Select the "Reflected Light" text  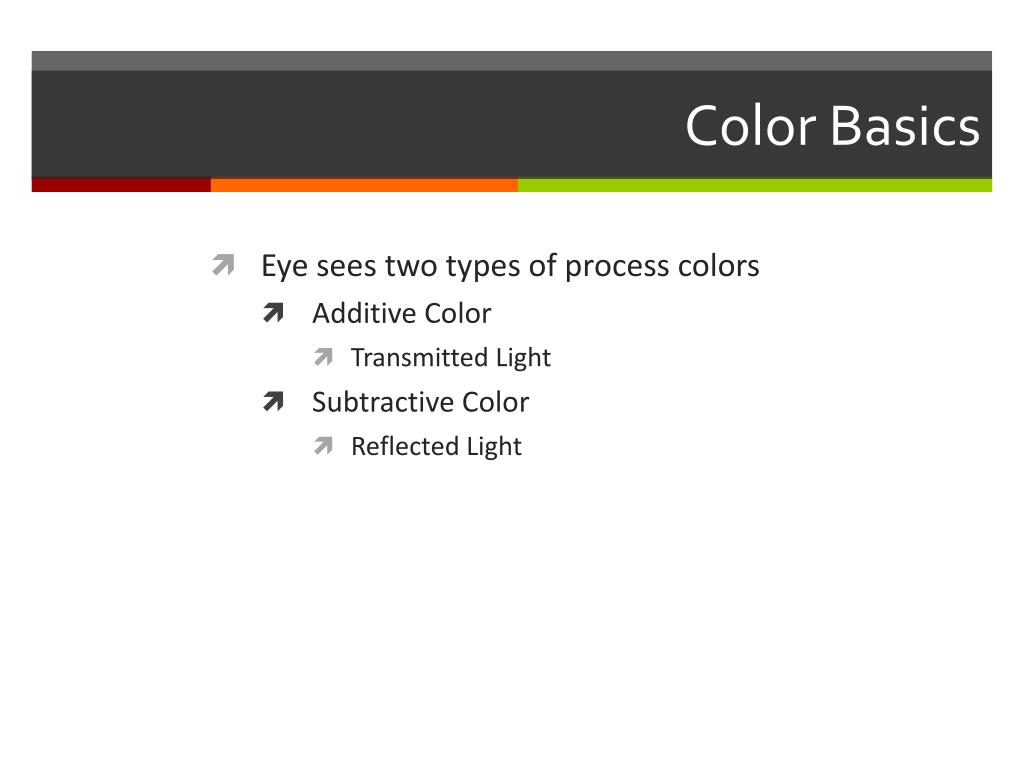click(436, 447)
